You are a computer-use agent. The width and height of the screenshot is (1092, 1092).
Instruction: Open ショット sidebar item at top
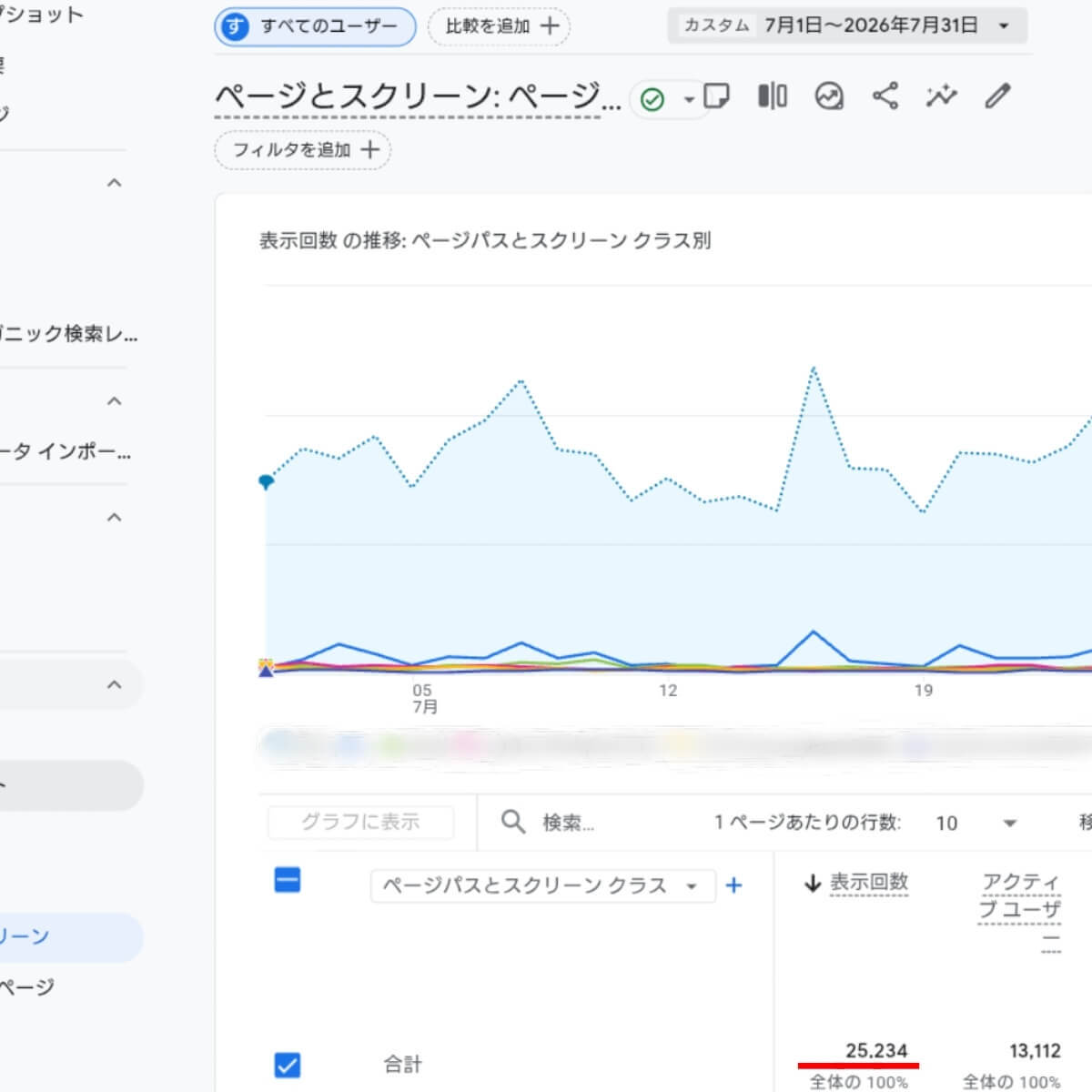(42, 15)
